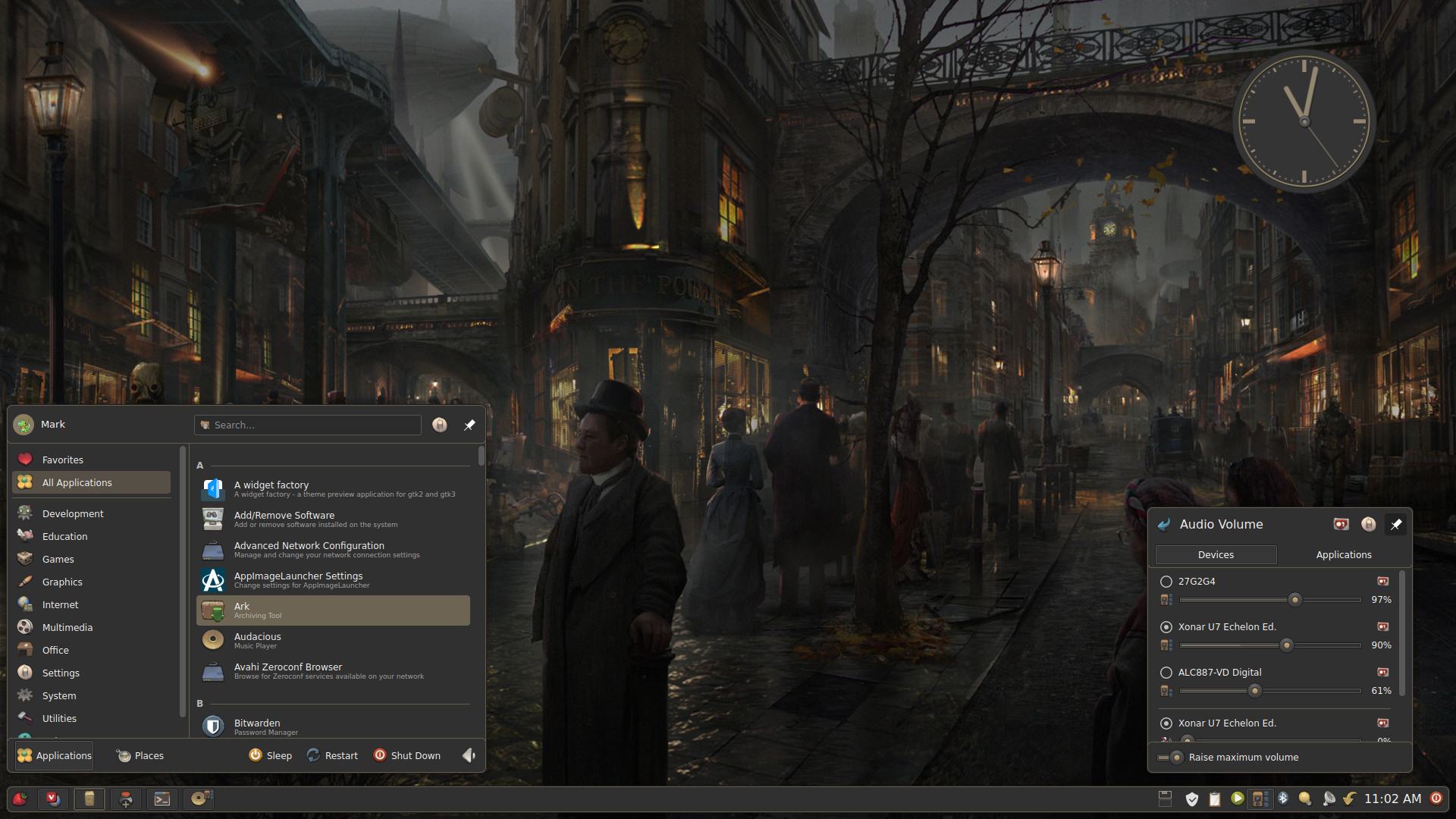Viewport: 1456px width, 819px height.
Task: Open the music player disc icon in taskbar
Action: point(200,799)
